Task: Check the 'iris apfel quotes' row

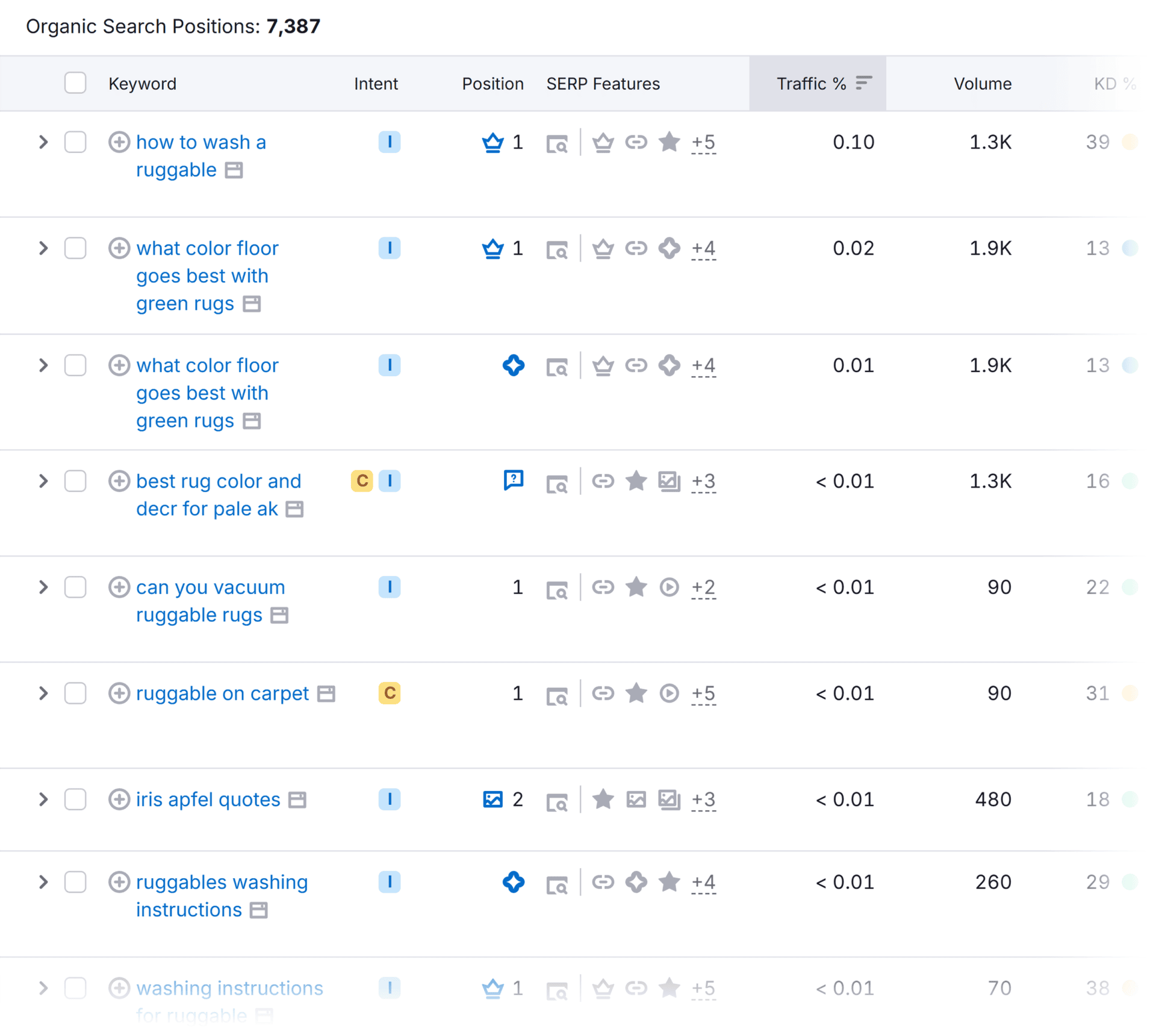Action: pos(75,799)
